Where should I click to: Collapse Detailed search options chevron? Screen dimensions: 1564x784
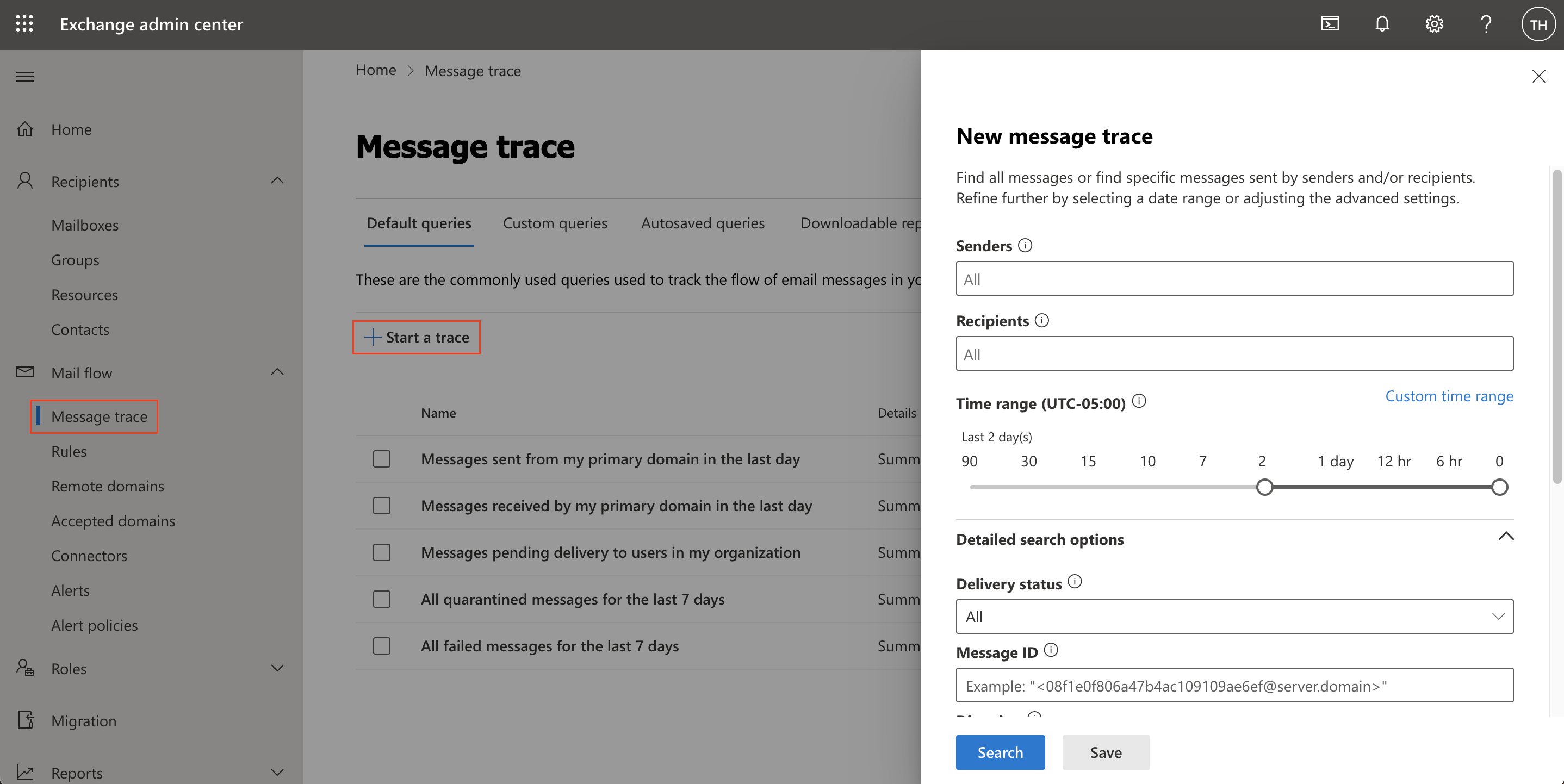tap(1506, 537)
